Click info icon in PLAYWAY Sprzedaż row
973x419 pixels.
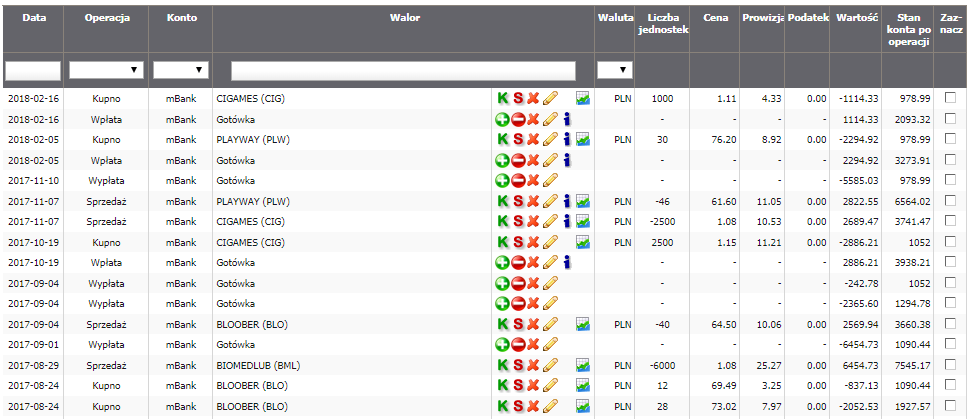[x=567, y=200]
